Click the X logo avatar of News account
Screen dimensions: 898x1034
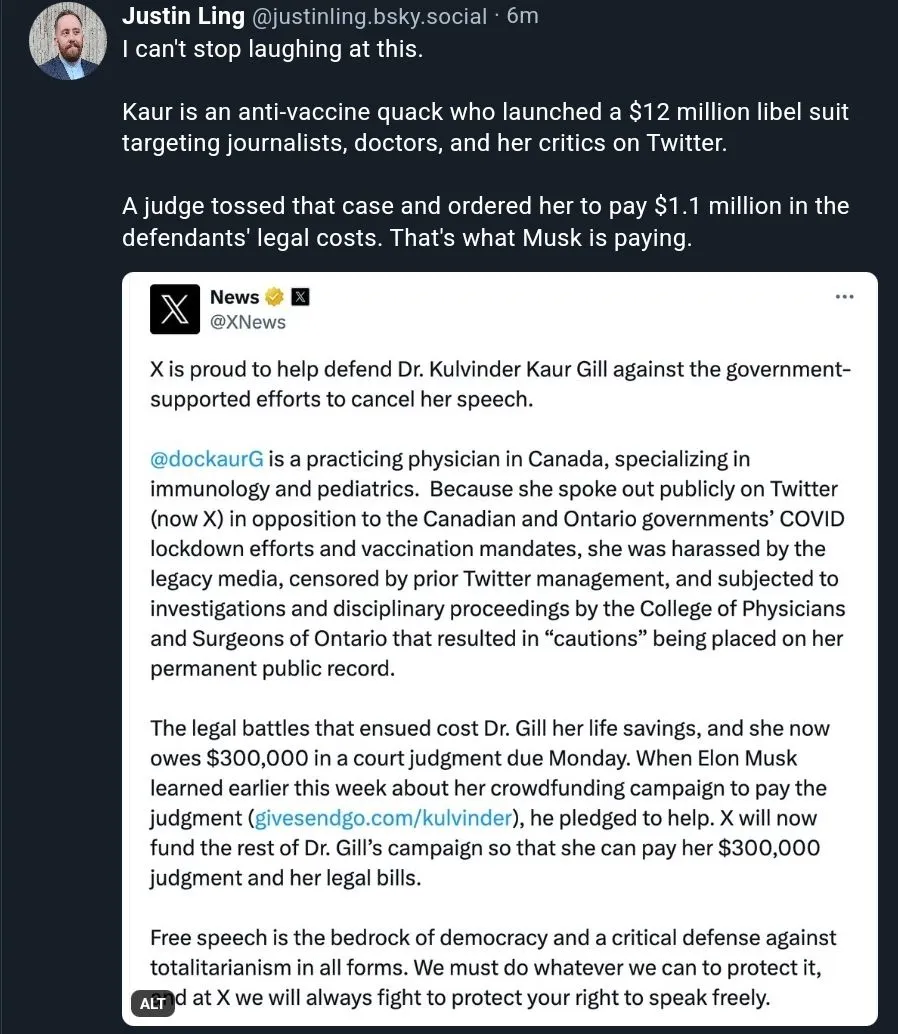coord(175,309)
